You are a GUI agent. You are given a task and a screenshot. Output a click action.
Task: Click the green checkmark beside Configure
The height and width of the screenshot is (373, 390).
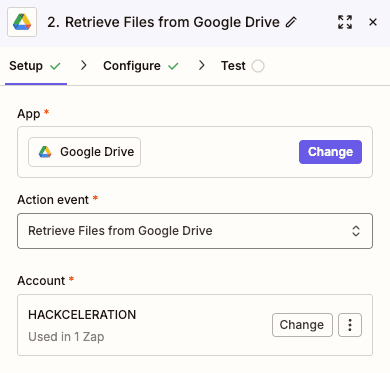pyautogui.click(x=173, y=66)
